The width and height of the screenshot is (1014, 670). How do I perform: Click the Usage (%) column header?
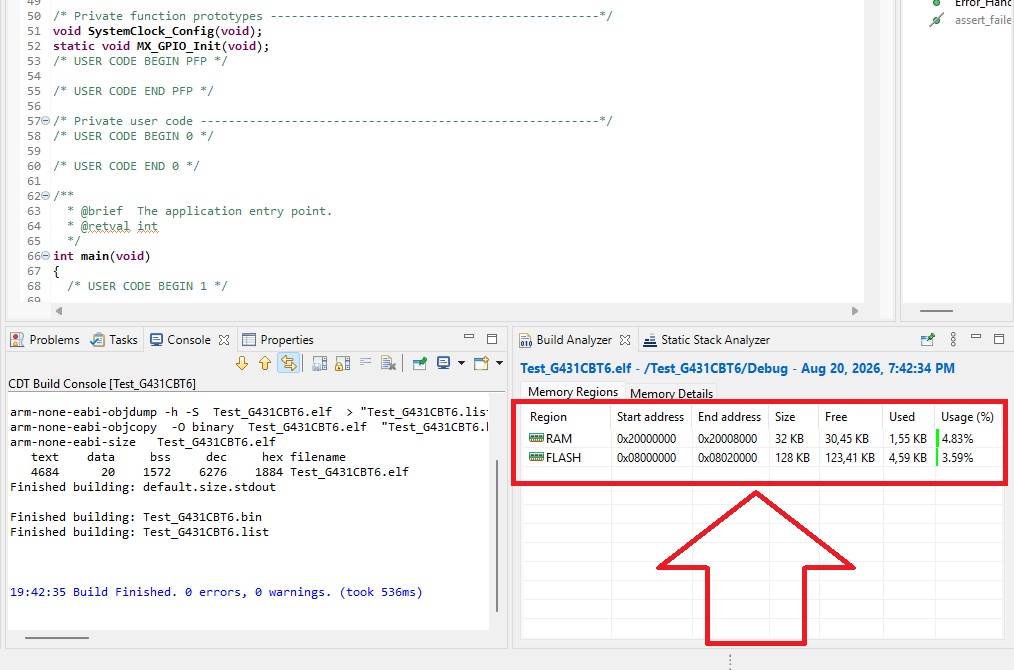[x=967, y=417]
